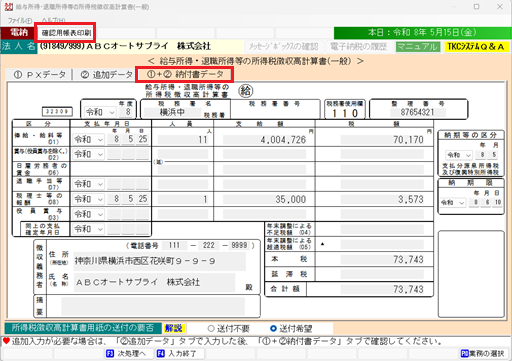Viewport: 512px width, 361px height.
Task: Click the code box 32309
Action: click(x=57, y=112)
